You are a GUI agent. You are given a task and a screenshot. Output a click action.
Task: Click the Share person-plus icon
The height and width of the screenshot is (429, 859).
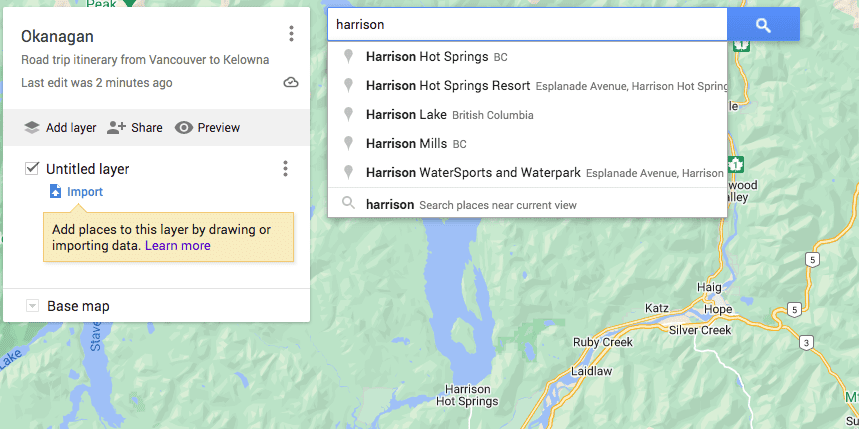[116, 128]
